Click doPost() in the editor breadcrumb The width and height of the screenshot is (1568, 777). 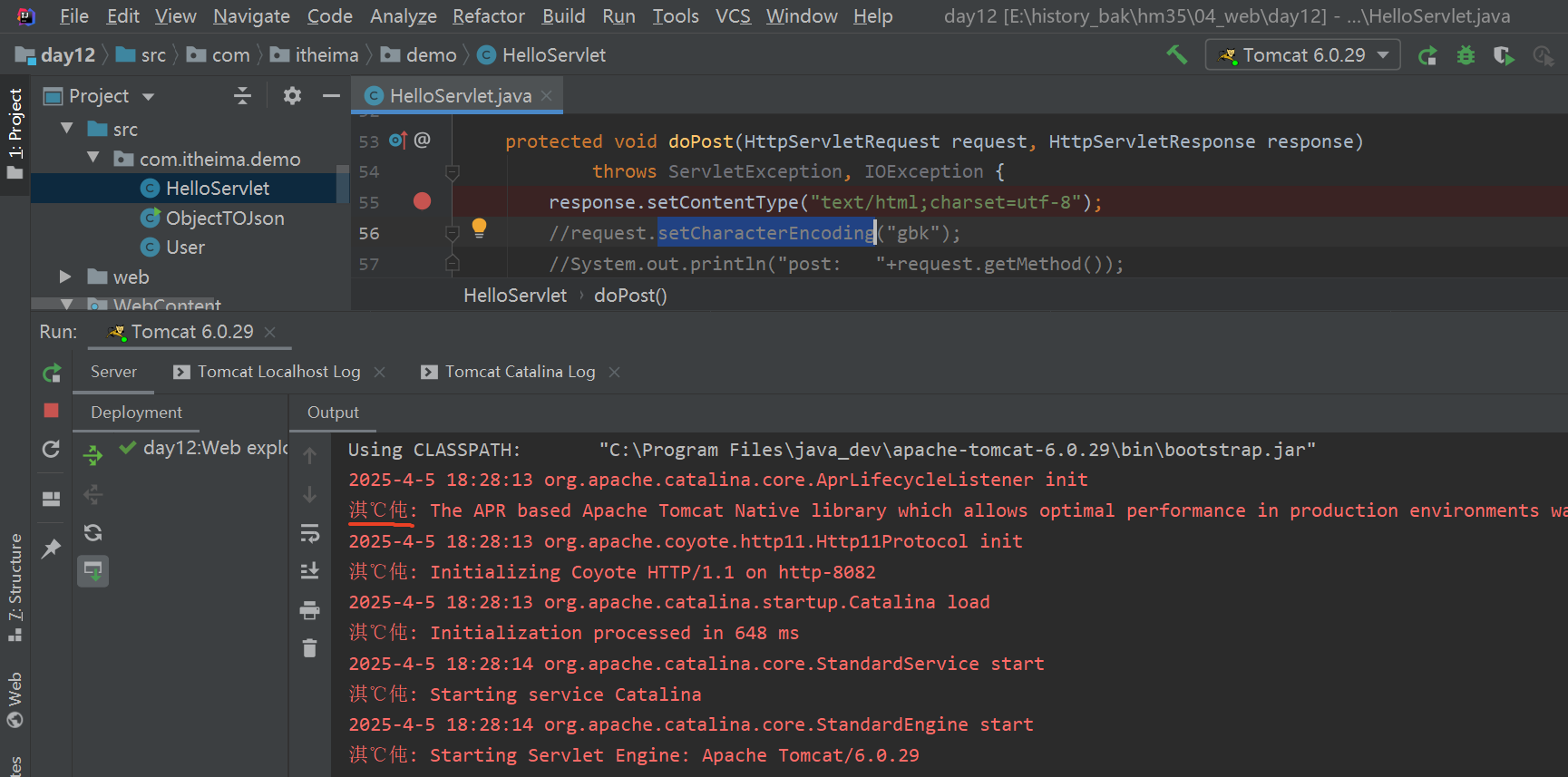[630, 296]
